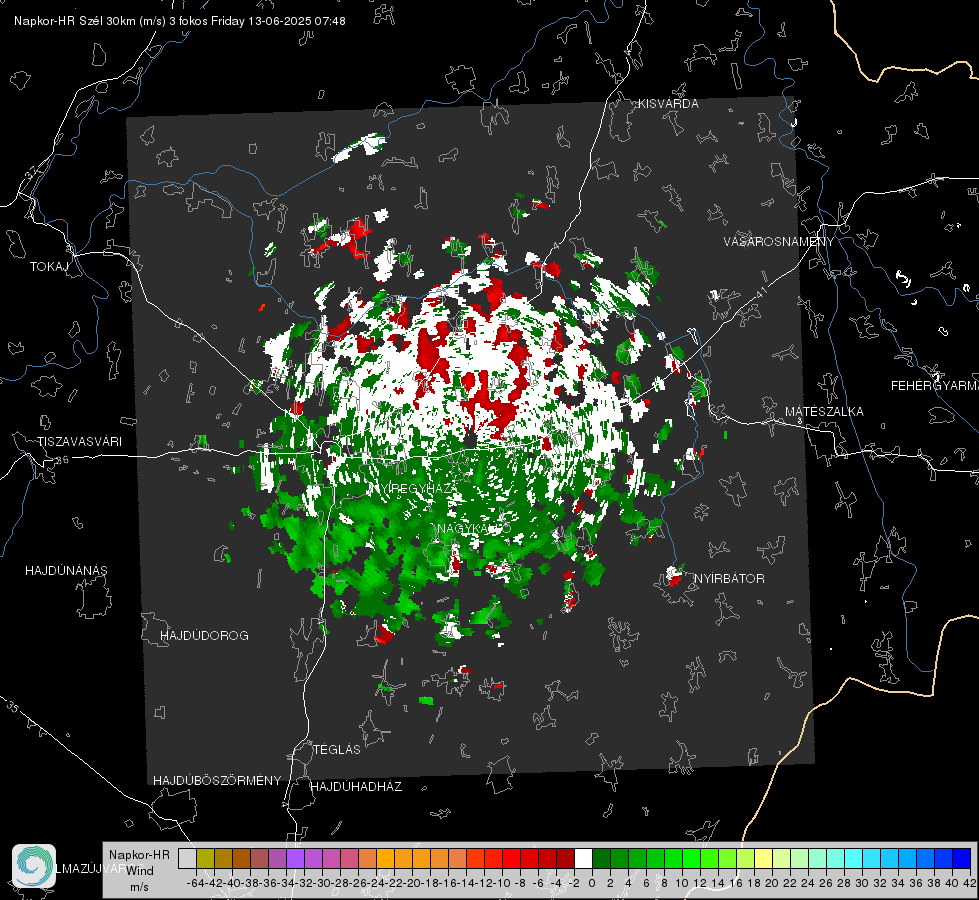Click the dark blue swatch above 40-42

[x=962, y=858]
